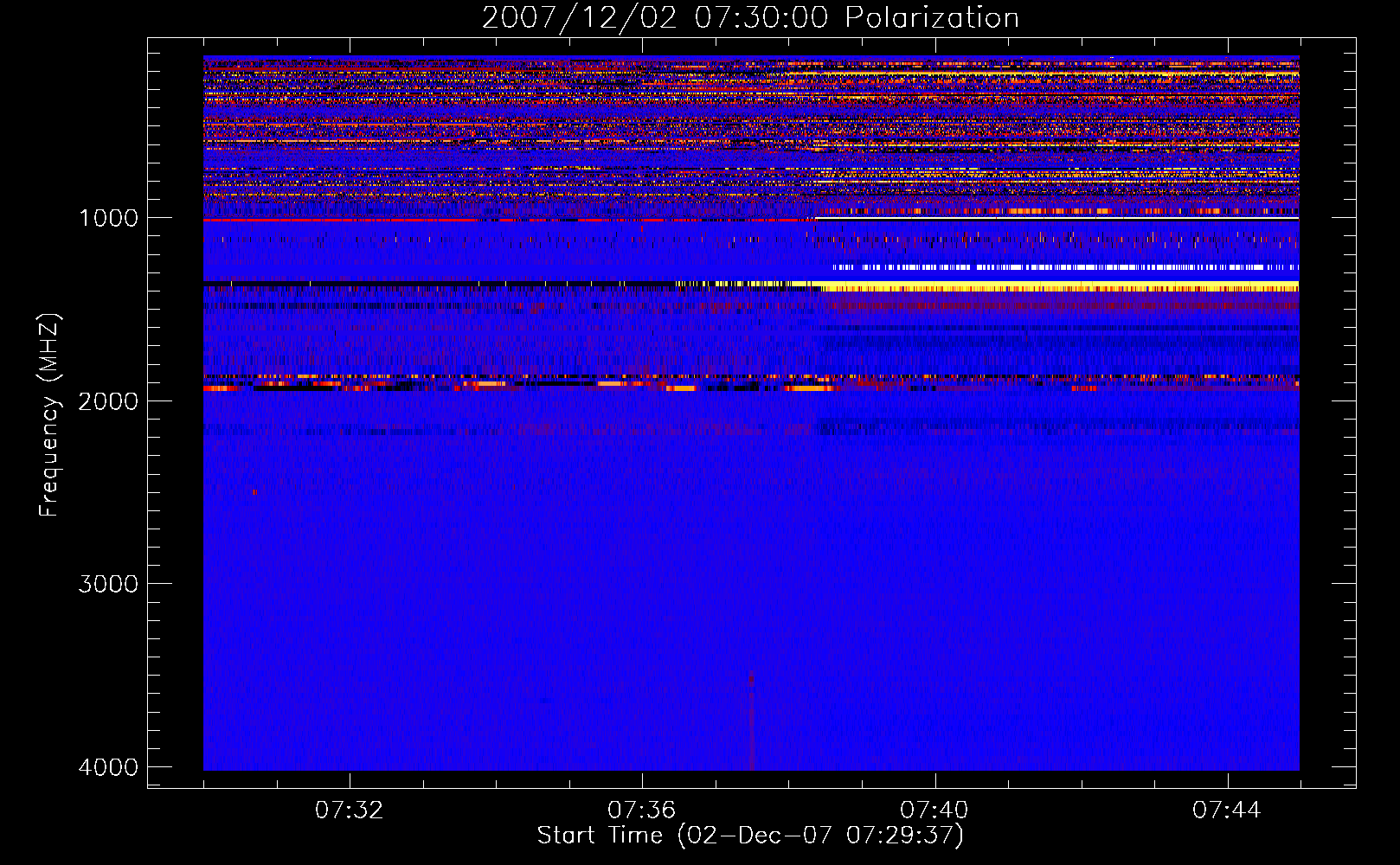Click the 1000 frequency tick label
The image size is (1400, 865).
tap(109, 218)
